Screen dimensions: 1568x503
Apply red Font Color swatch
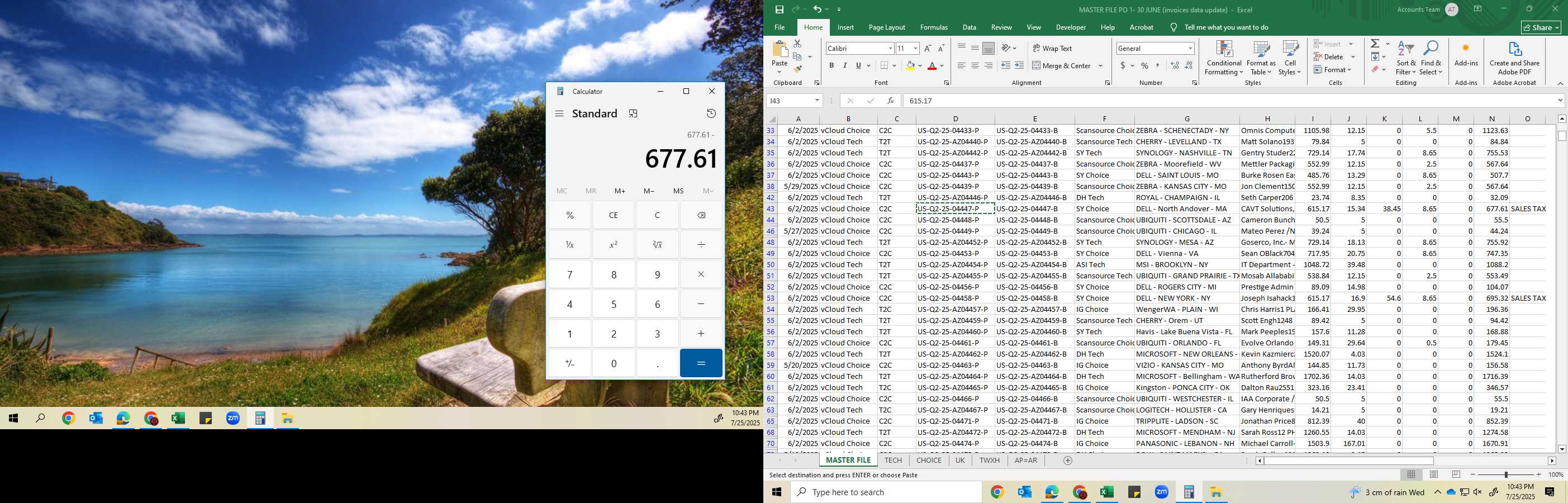932,65
